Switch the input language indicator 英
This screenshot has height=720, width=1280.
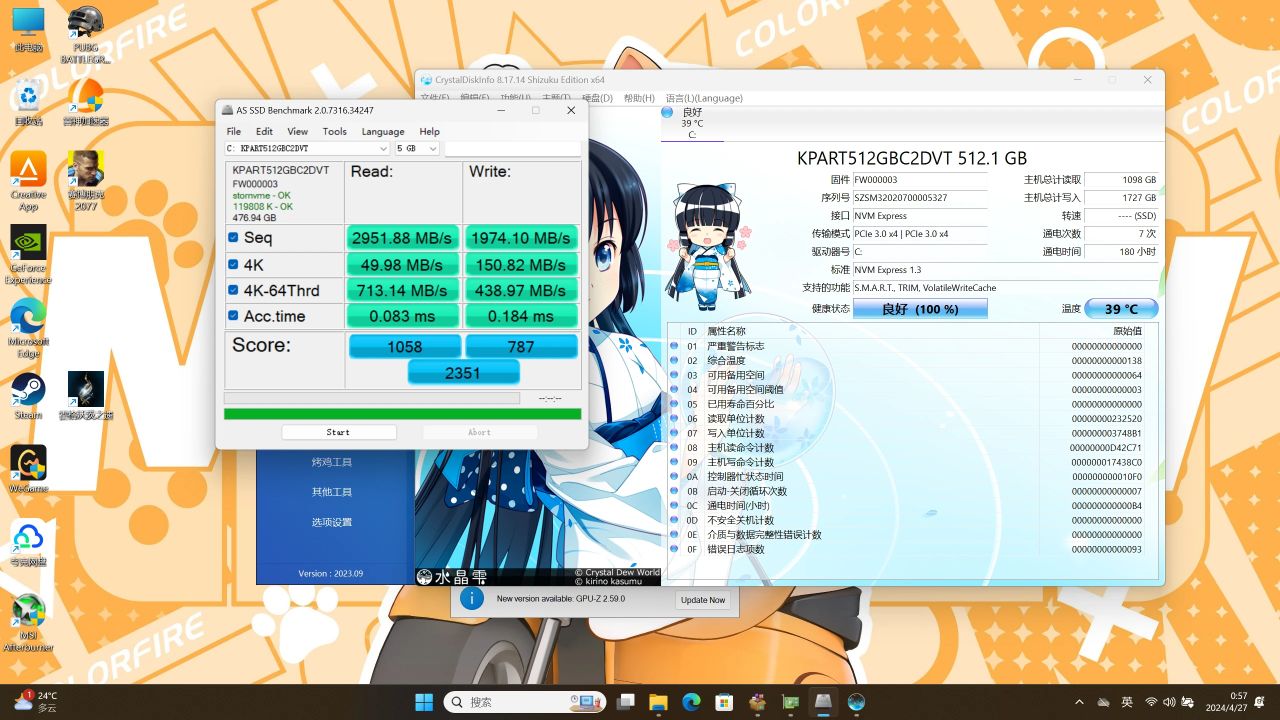point(1127,702)
